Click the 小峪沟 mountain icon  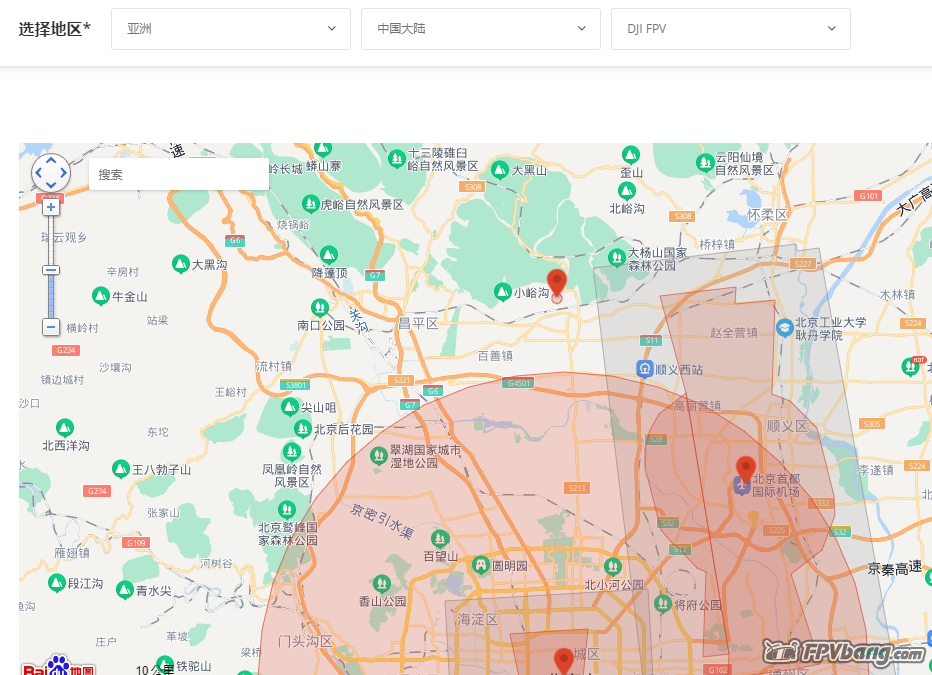click(x=503, y=292)
